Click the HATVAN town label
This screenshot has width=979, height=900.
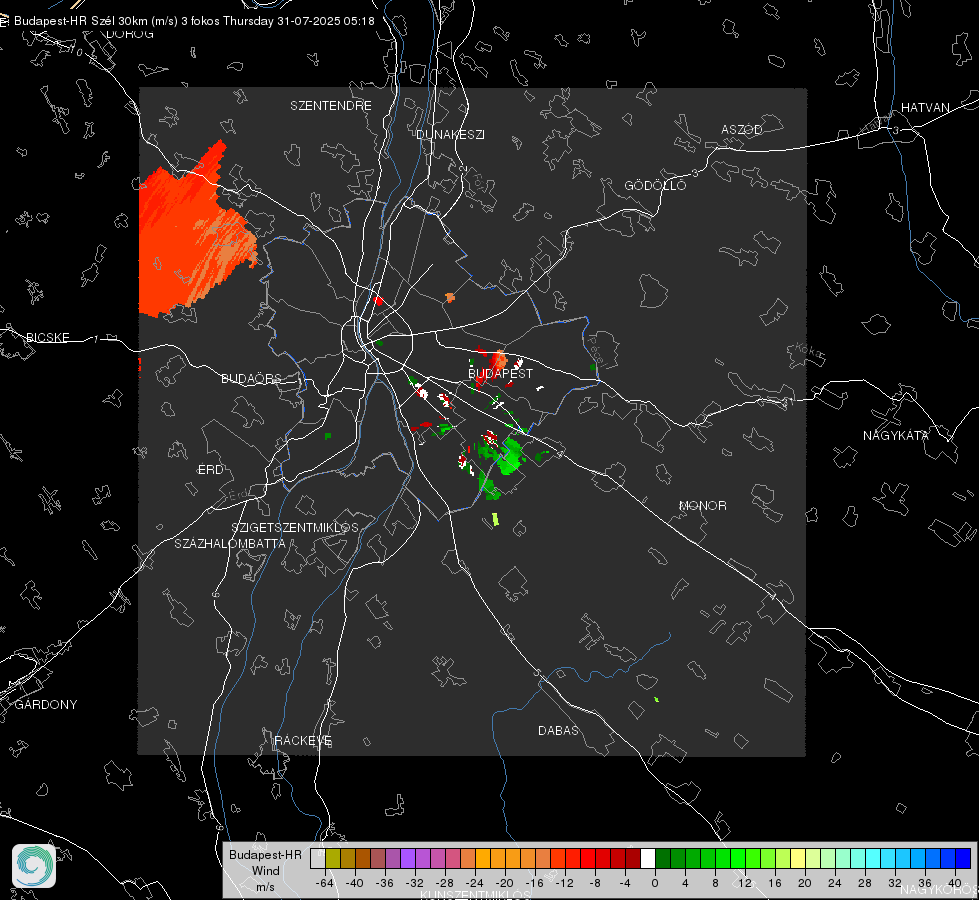click(925, 108)
